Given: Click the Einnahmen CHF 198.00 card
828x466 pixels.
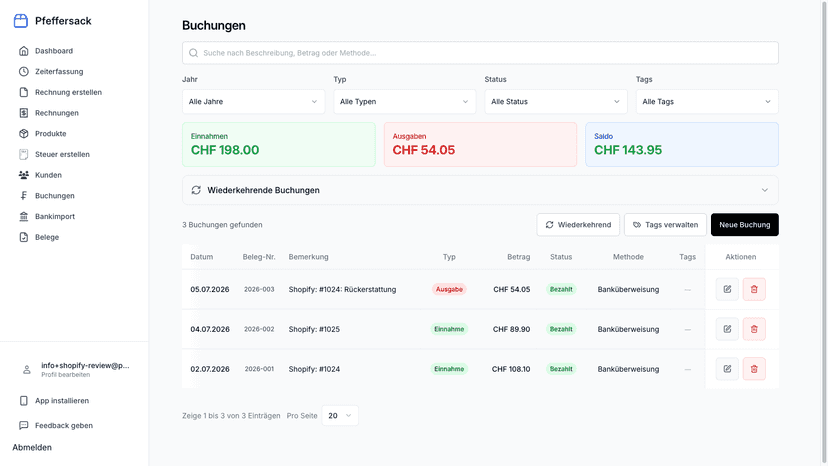Looking at the screenshot, I should [279, 144].
